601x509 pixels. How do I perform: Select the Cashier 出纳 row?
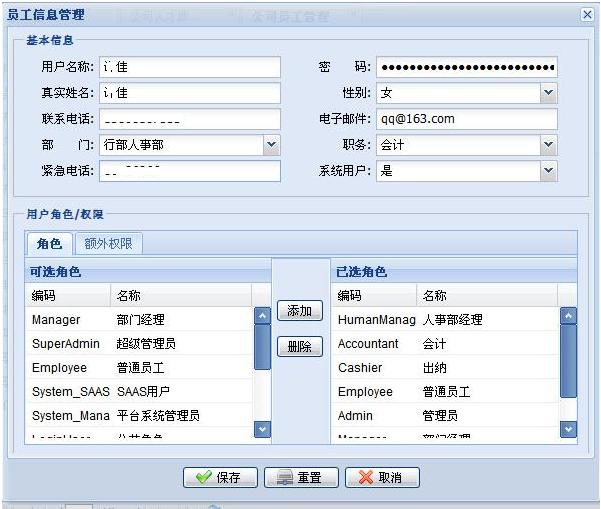coord(445,368)
